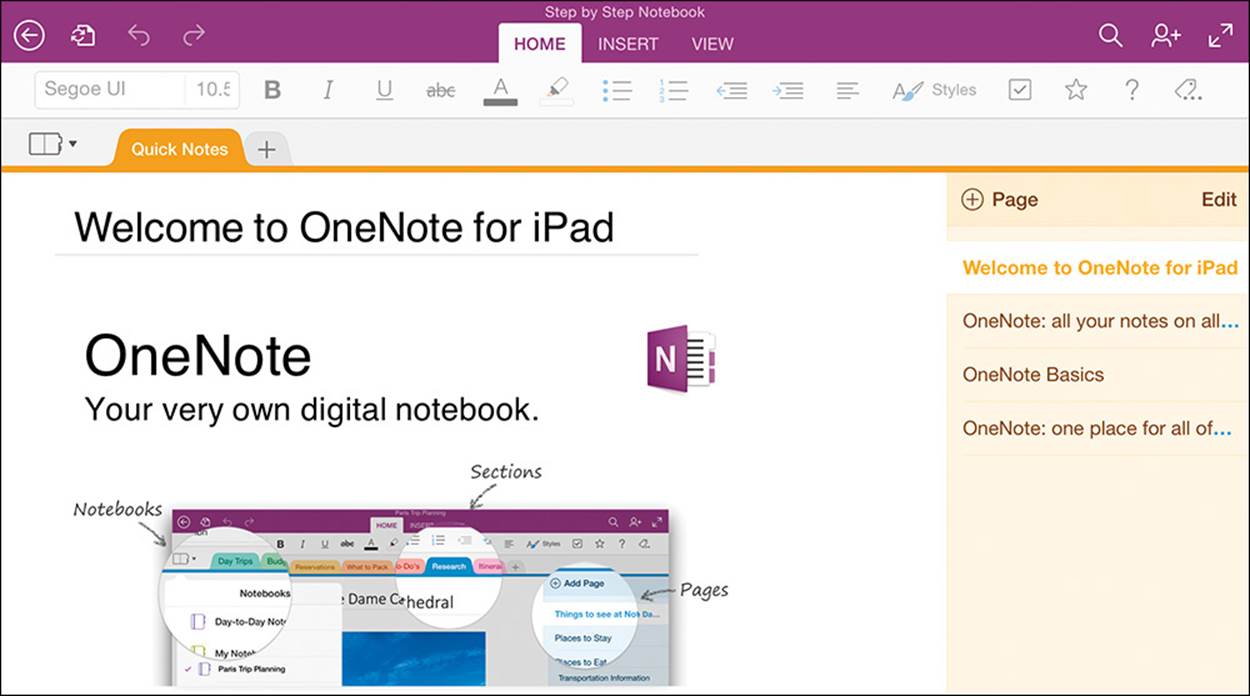
Task: Click the purple OneNote logo image
Action: click(x=680, y=358)
